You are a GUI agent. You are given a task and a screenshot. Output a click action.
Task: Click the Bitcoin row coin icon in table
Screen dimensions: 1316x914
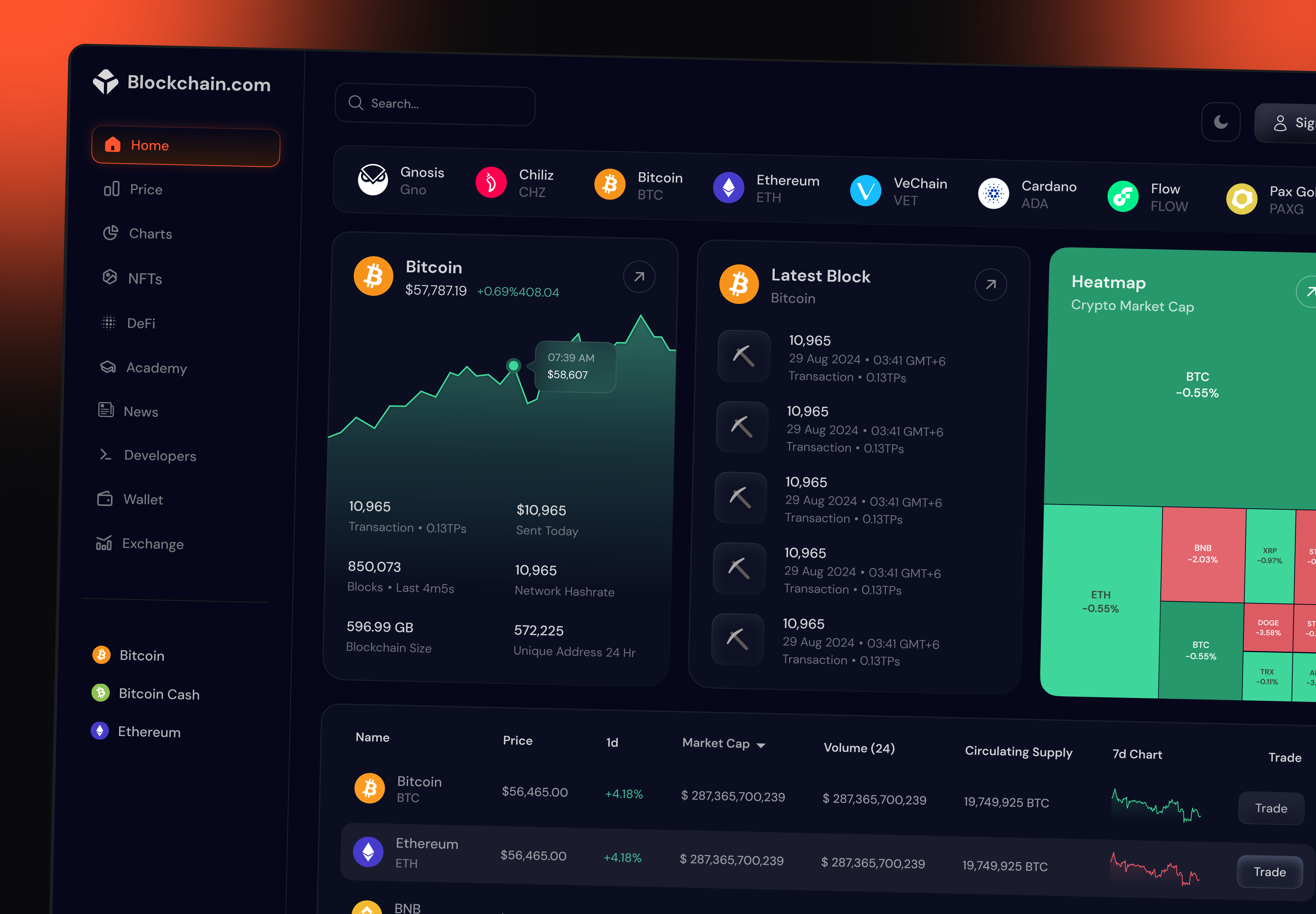click(x=369, y=788)
